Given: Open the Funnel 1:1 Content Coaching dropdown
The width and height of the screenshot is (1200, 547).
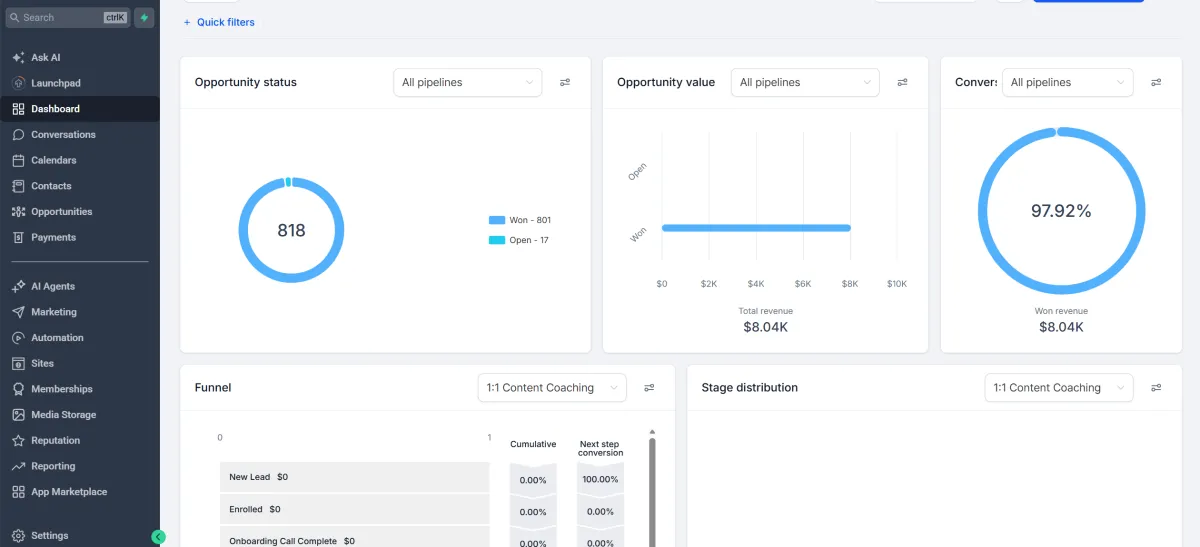Looking at the screenshot, I should pyautogui.click(x=552, y=388).
